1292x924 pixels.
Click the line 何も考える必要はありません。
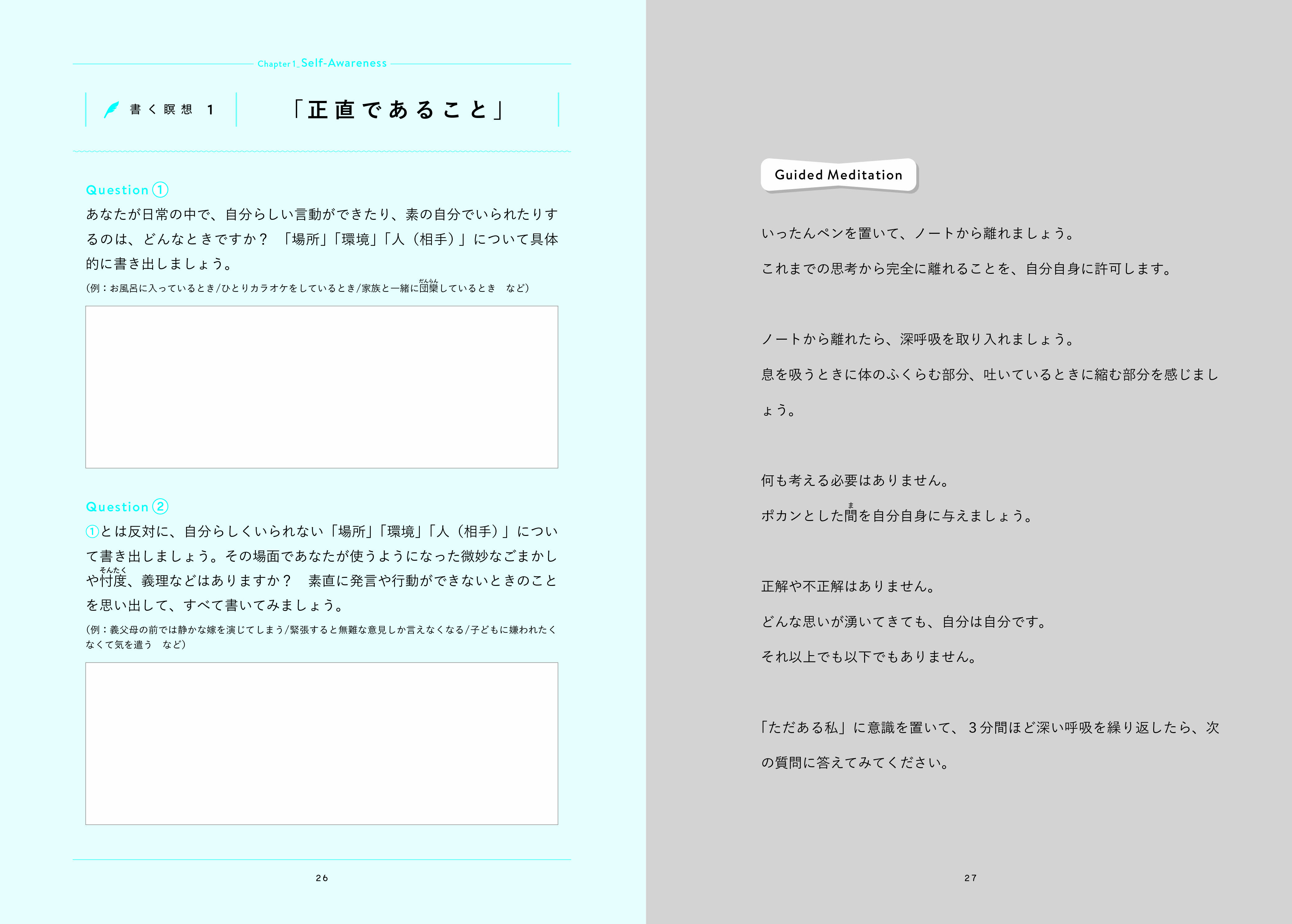[855, 480]
